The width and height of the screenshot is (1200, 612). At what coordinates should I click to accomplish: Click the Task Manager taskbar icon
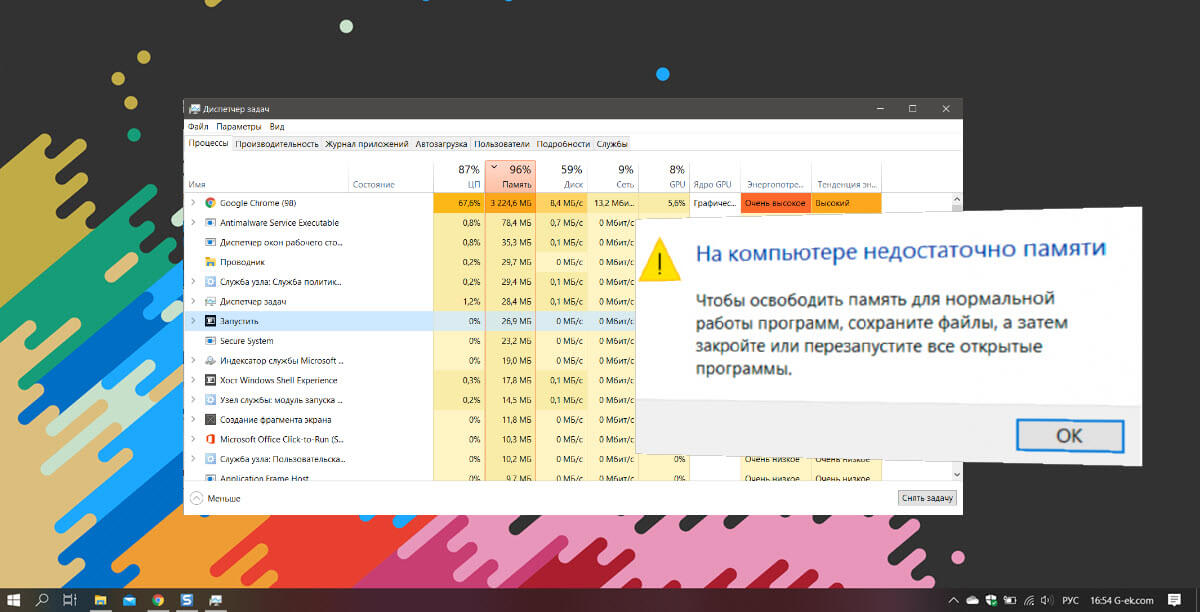[216, 600]
